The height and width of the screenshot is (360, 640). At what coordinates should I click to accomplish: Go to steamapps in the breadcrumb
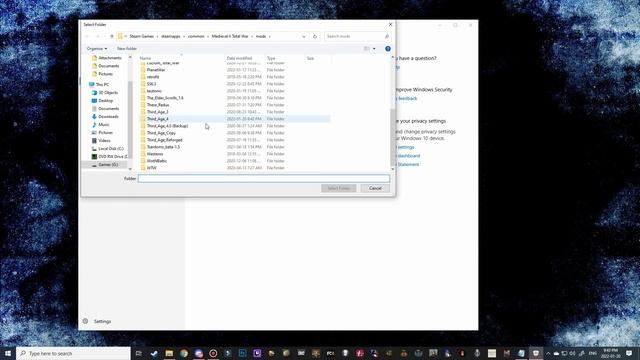(171, 36)
